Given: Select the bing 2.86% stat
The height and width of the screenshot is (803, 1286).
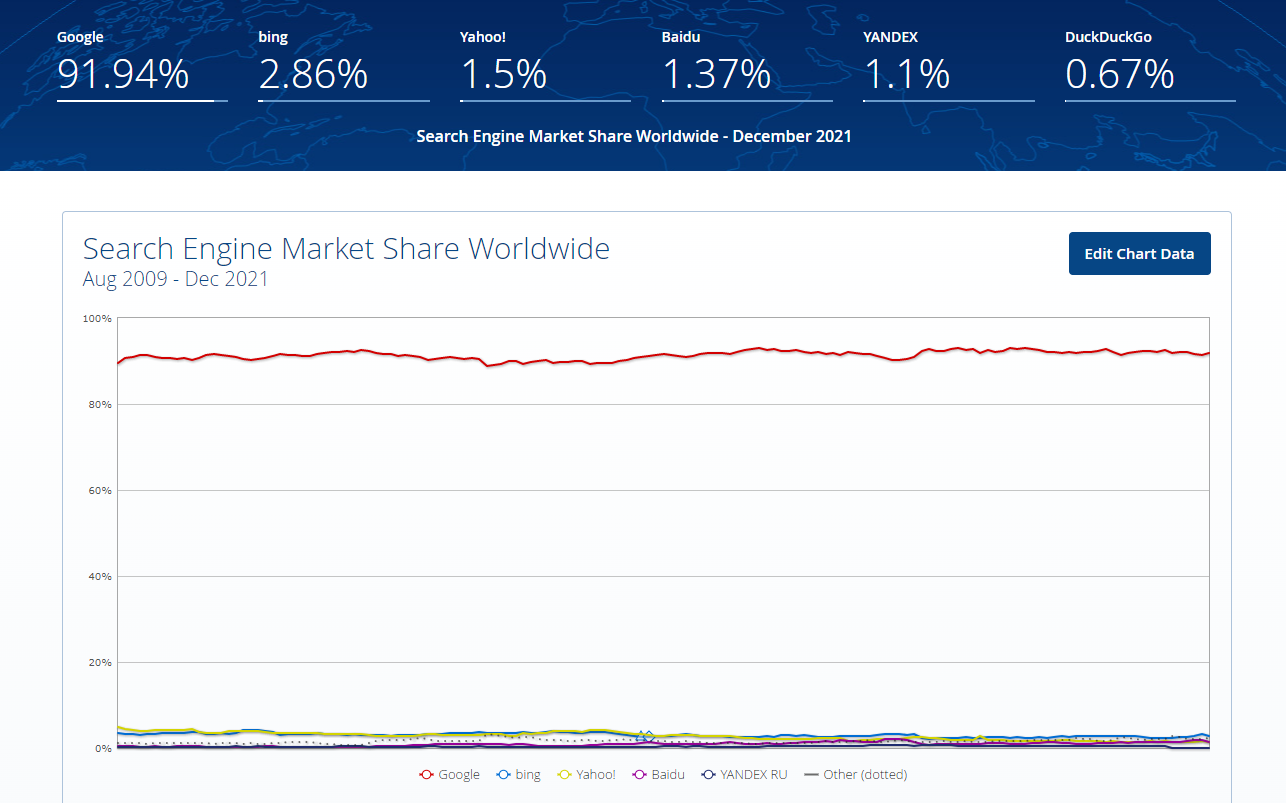Looking at the screenshot, I should click(x=344, y=64).
